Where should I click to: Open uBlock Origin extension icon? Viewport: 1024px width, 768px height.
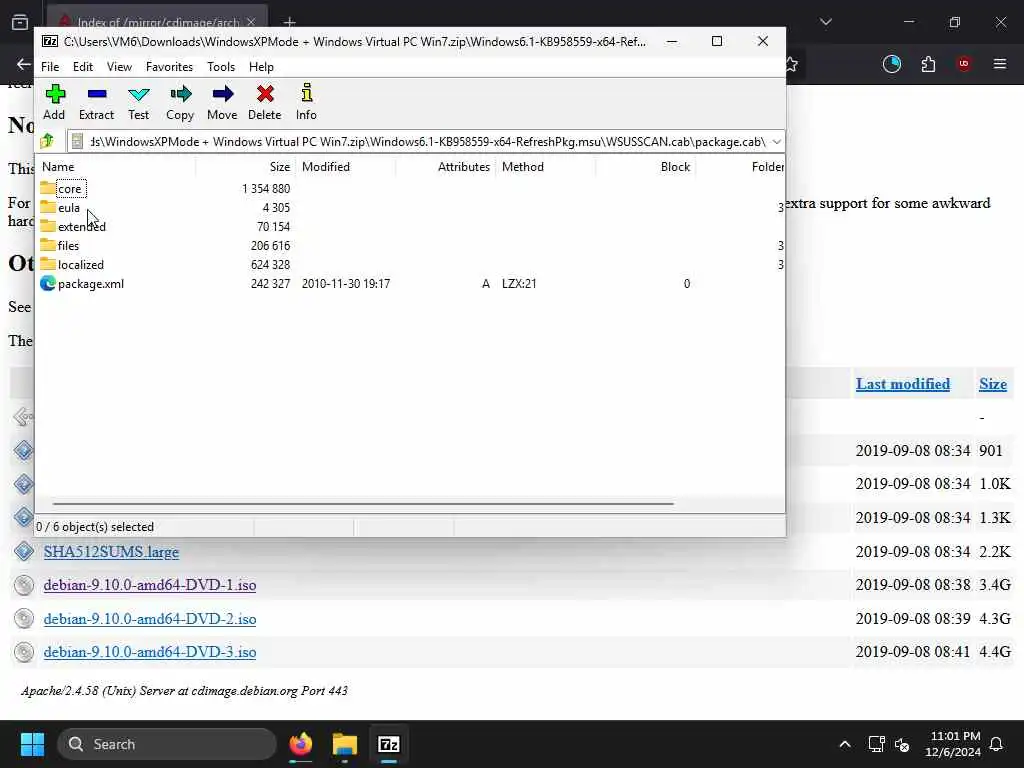(x=964, y=64)
